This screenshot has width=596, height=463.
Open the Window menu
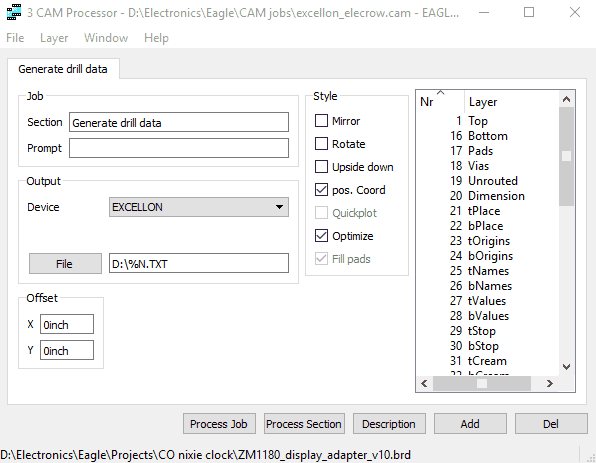[x=106, y=38]
